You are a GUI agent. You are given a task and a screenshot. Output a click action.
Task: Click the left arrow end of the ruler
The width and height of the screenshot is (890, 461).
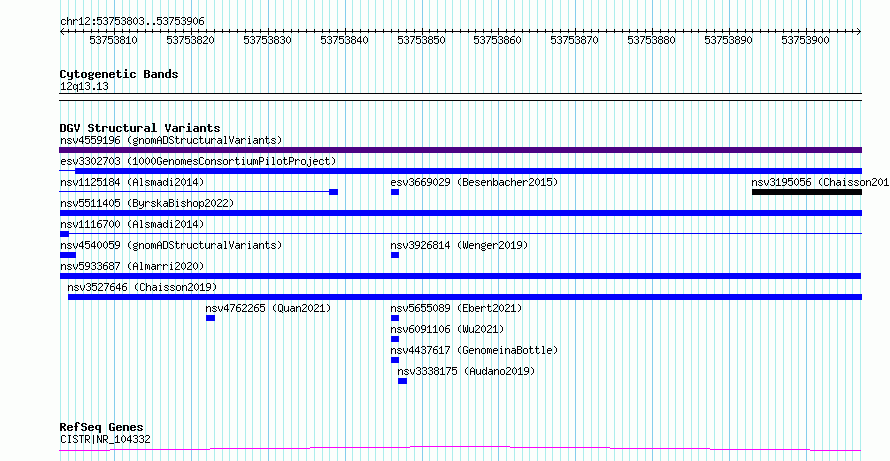click(x=62, y=32)
